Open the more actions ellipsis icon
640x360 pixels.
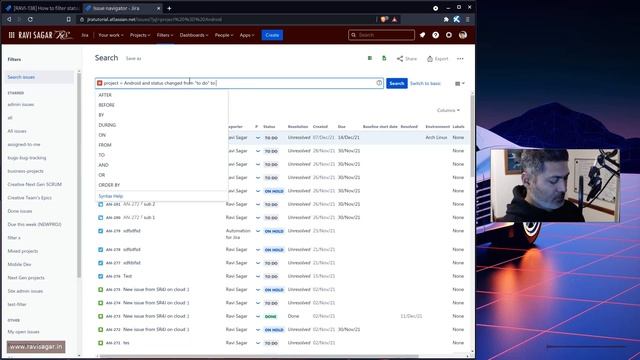coord(460,59)
